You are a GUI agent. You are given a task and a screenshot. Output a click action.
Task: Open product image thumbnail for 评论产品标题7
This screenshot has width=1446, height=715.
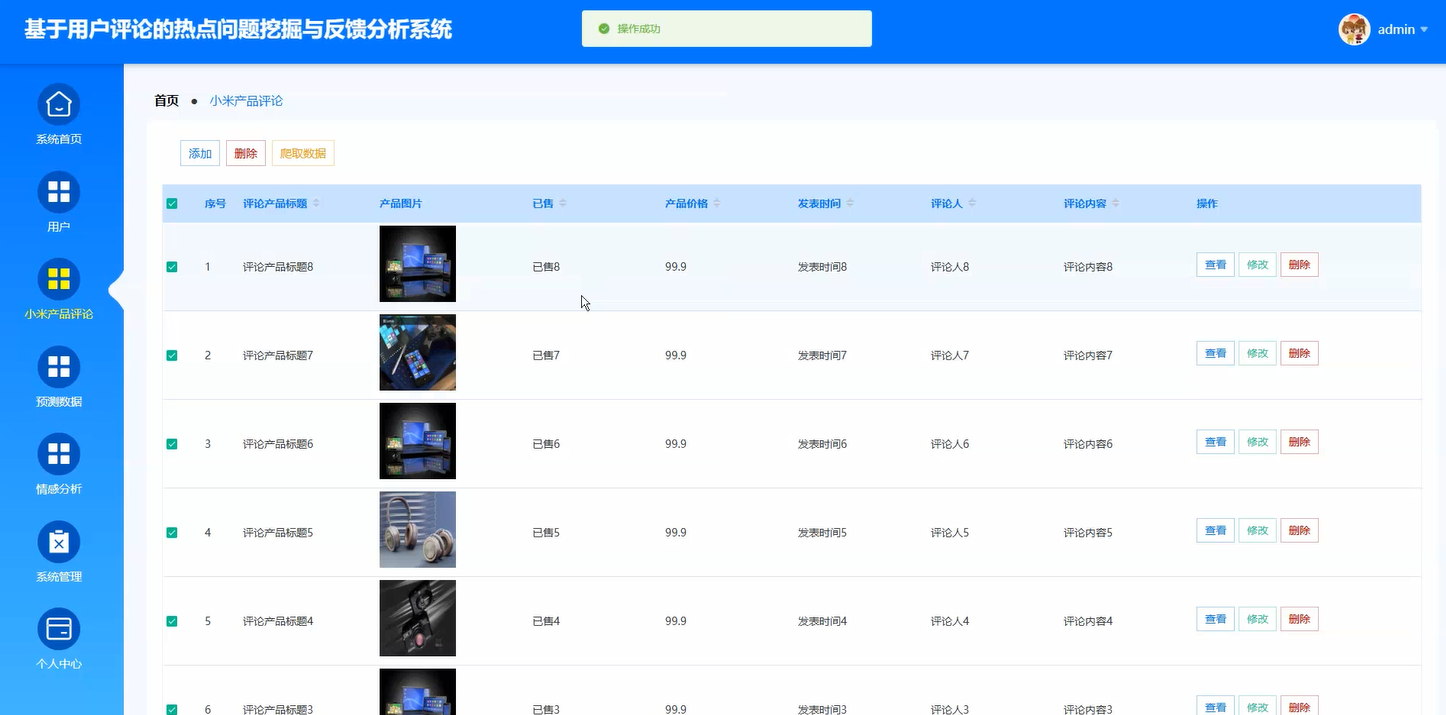pyautogui.click(x=418, y=353)
